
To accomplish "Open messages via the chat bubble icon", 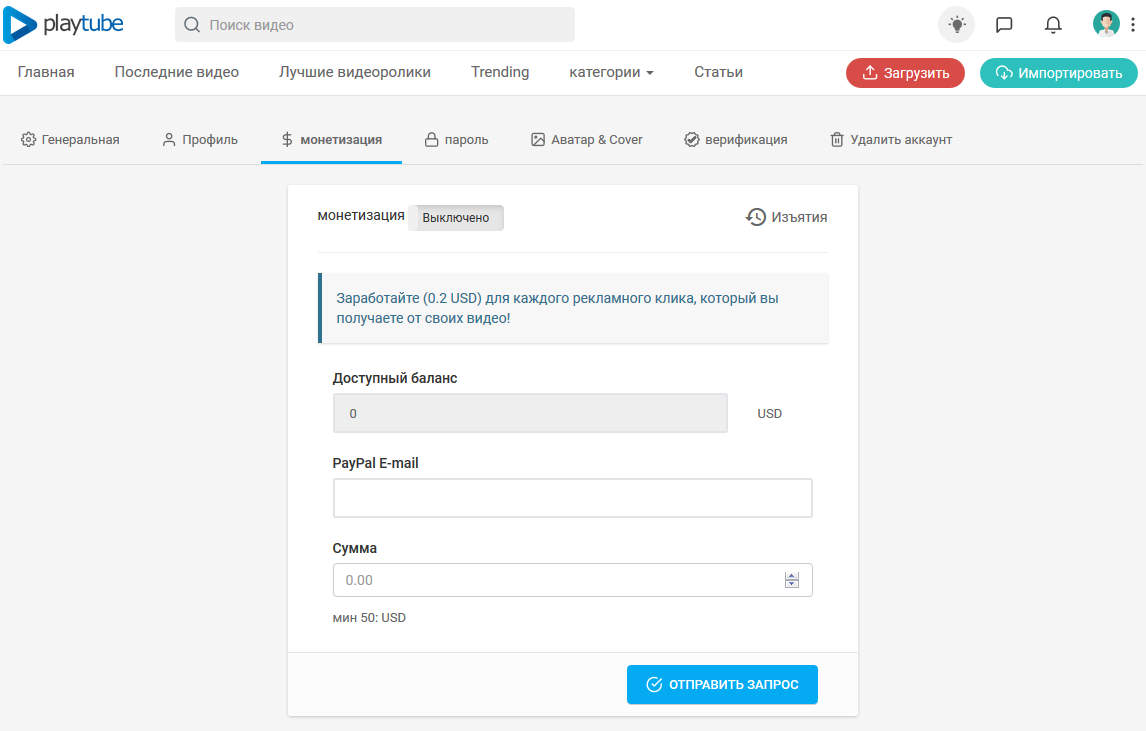I will (x=1004, y=25).
